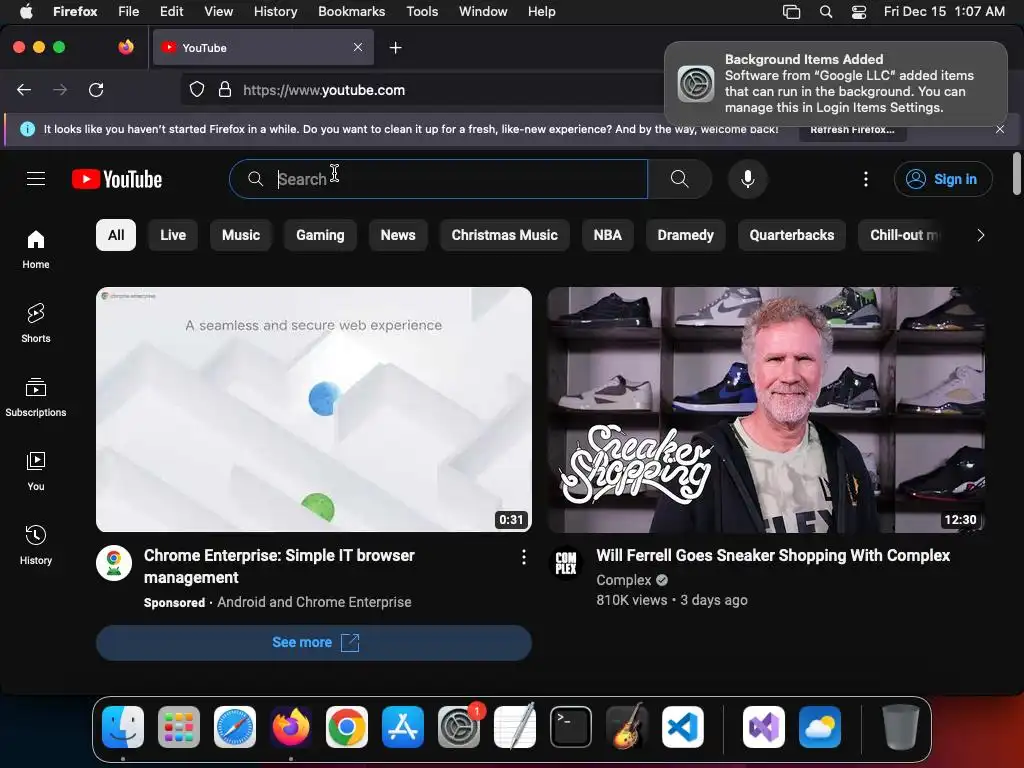Open the Apple menu

[25, 12]
